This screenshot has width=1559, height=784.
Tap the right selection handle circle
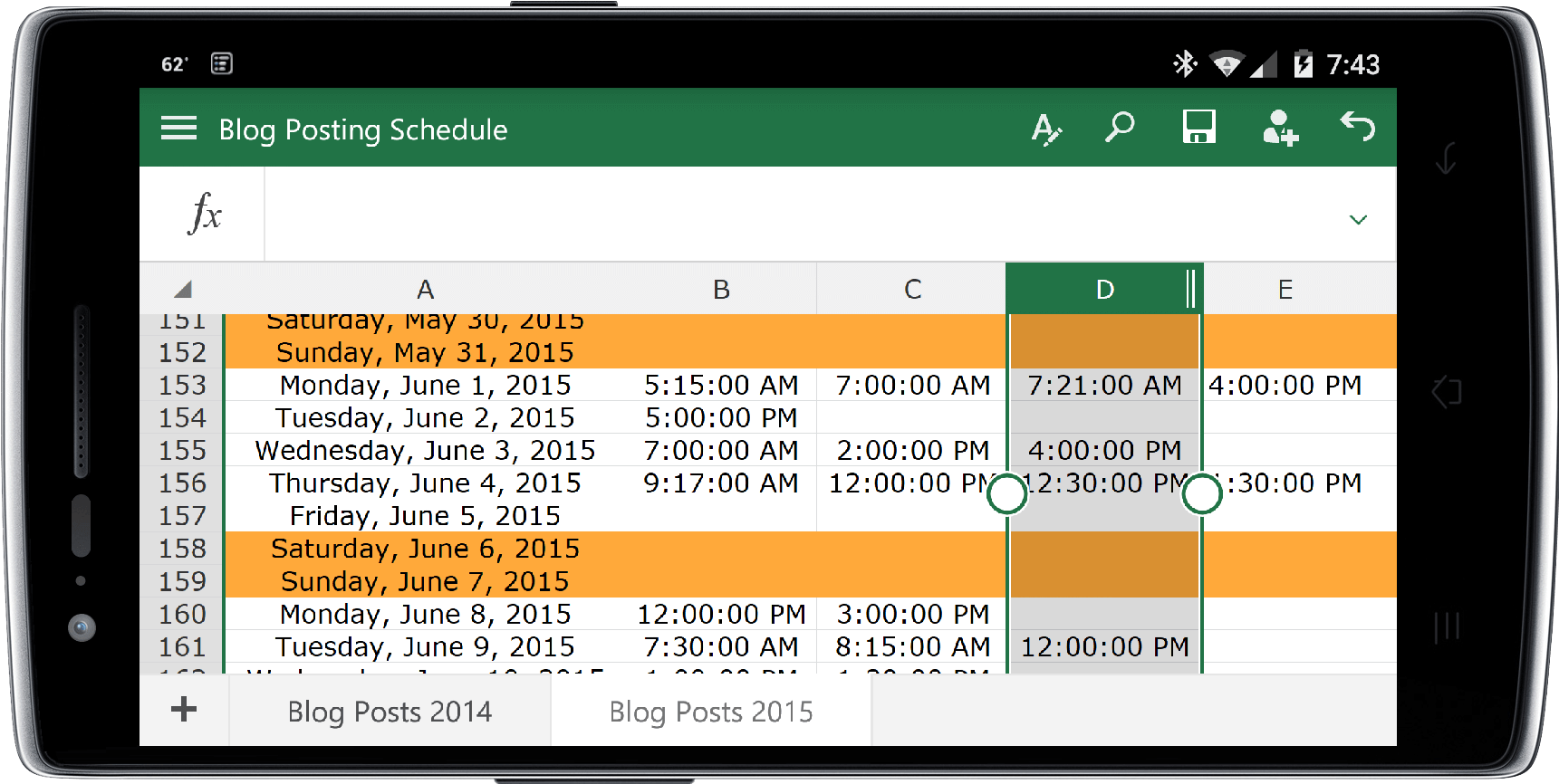point(1202,494)
